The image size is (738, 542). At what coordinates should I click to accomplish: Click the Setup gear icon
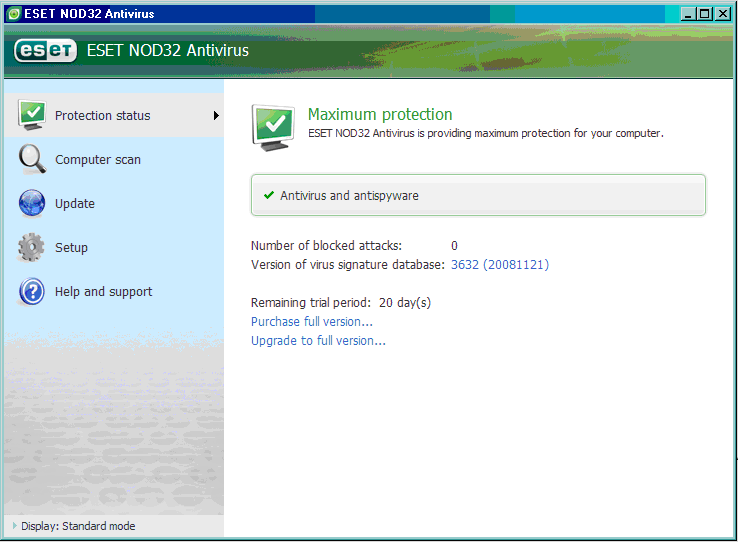click(31, 247)
